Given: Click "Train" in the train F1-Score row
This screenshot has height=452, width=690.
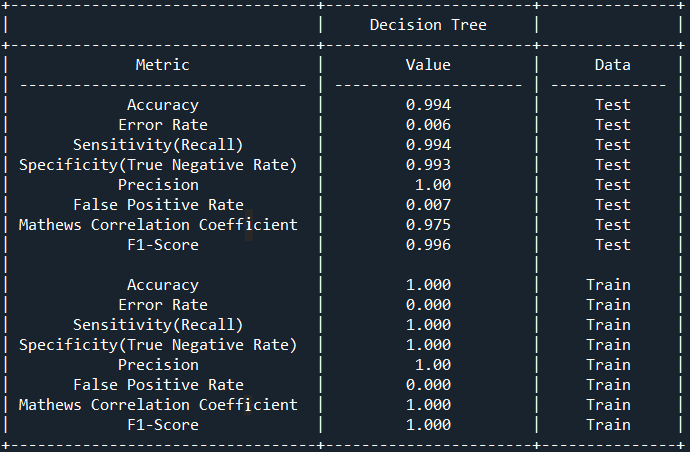Looking at the screenshot, I should click(x=608, y=425).
